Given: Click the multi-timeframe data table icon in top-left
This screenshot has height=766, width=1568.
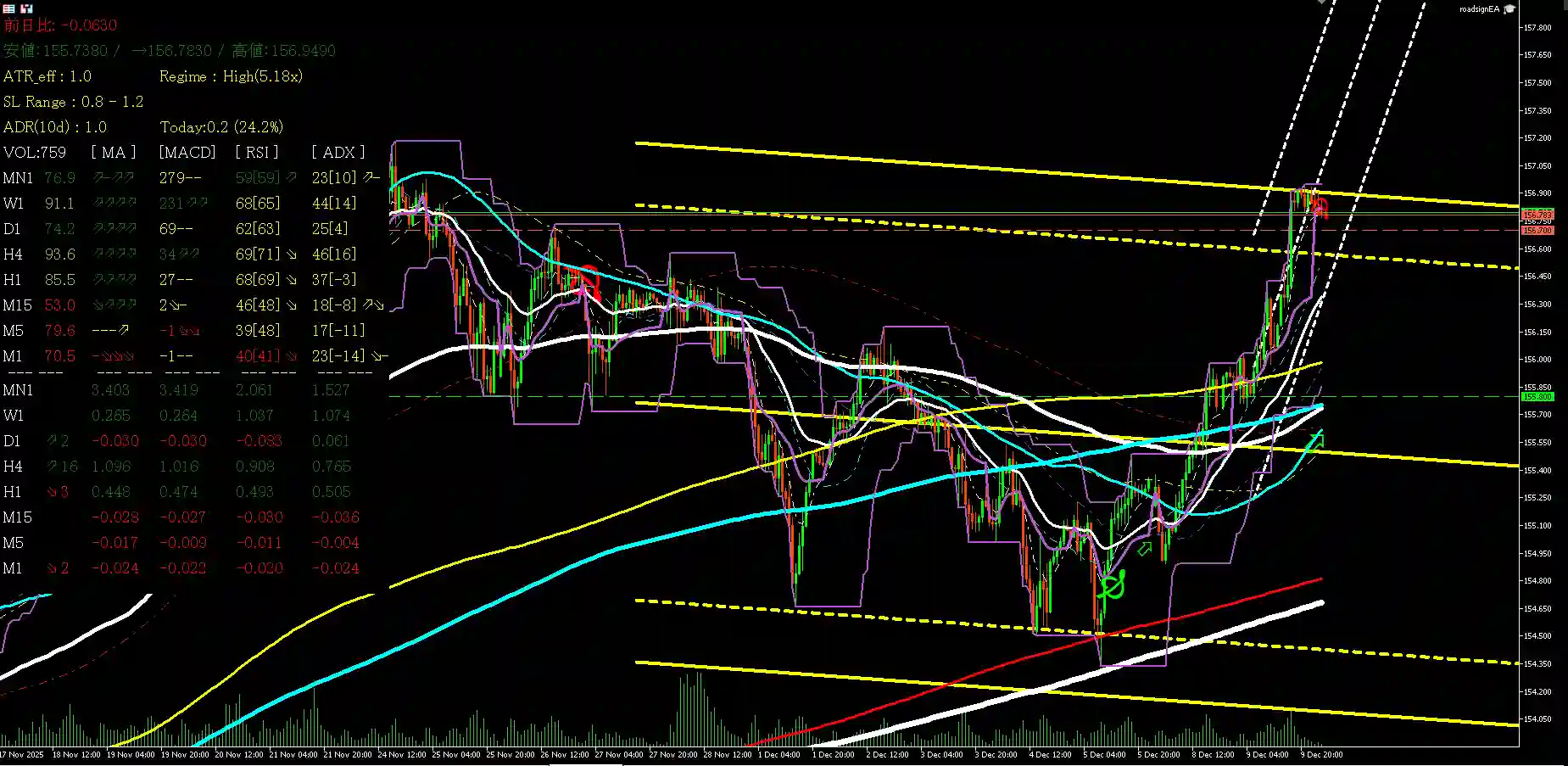Looking at the screenshot, I should pyautogui.click(x=10, y=8).
